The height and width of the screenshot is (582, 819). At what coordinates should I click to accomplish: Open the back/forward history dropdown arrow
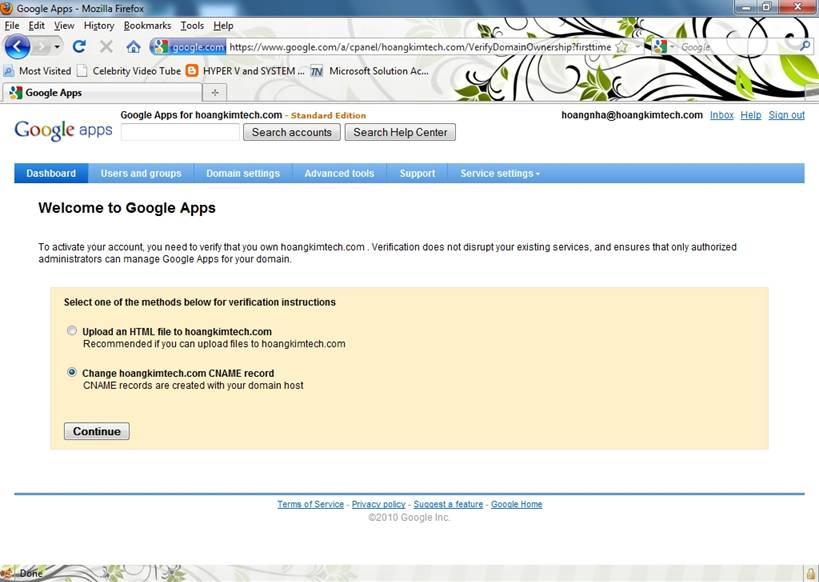click(57, 47)
